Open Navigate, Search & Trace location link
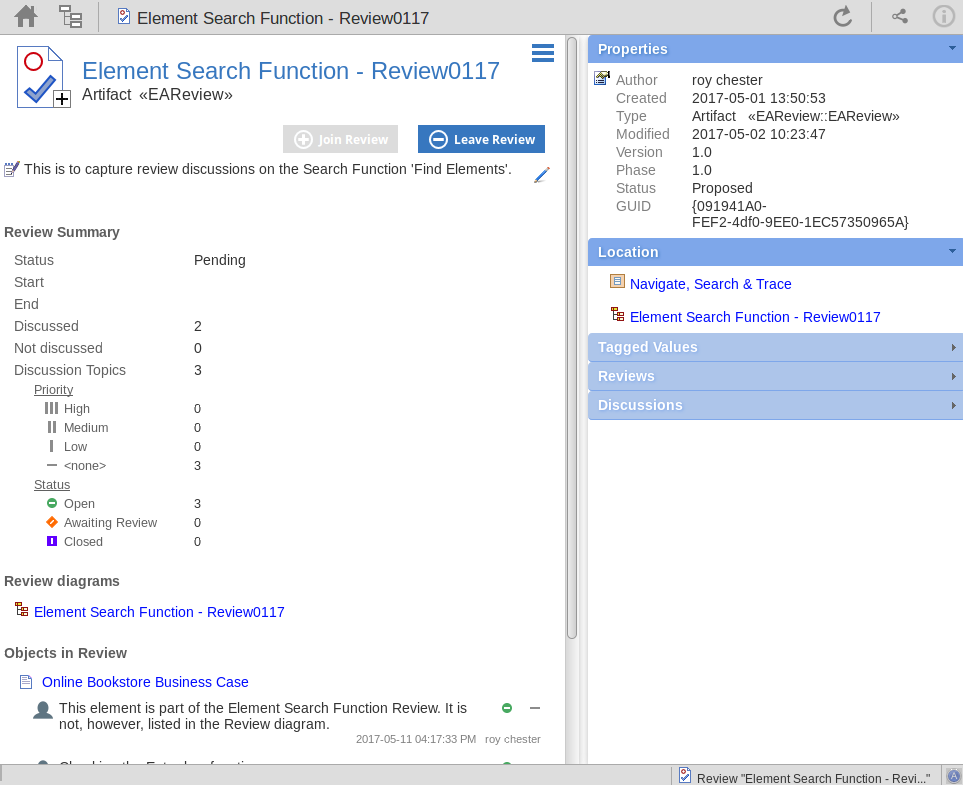The width and height of the screenshot is (963, 785). (x=710, y=284)
